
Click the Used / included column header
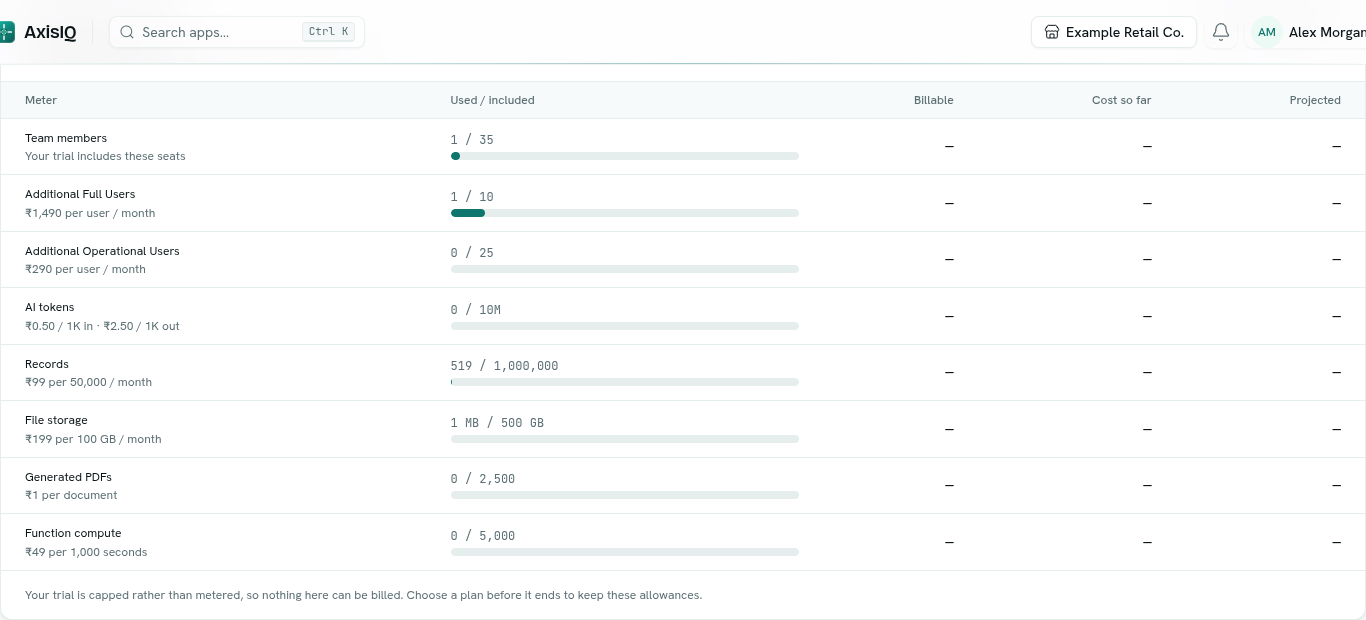click(492, 100)
